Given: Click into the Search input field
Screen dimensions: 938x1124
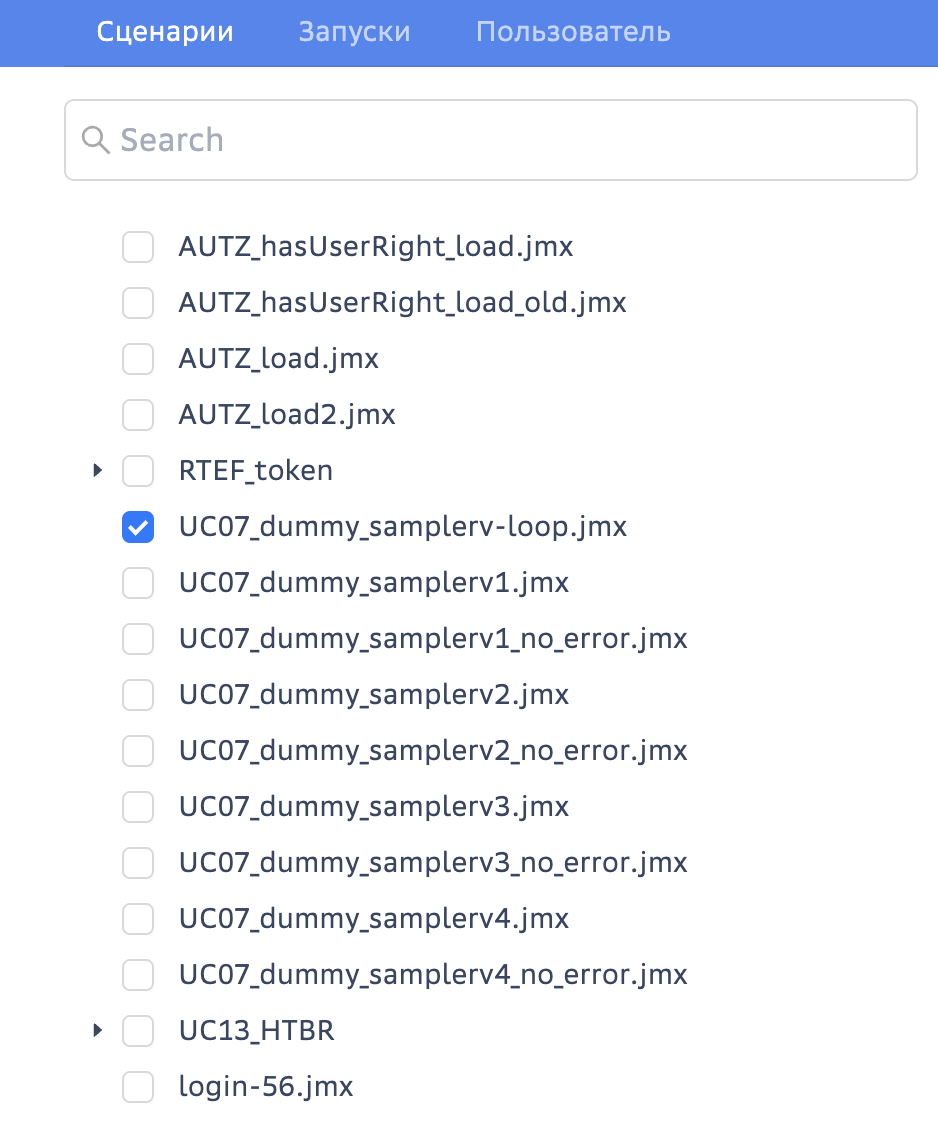Looking at the screenshot, I should (x=500, y=140).
